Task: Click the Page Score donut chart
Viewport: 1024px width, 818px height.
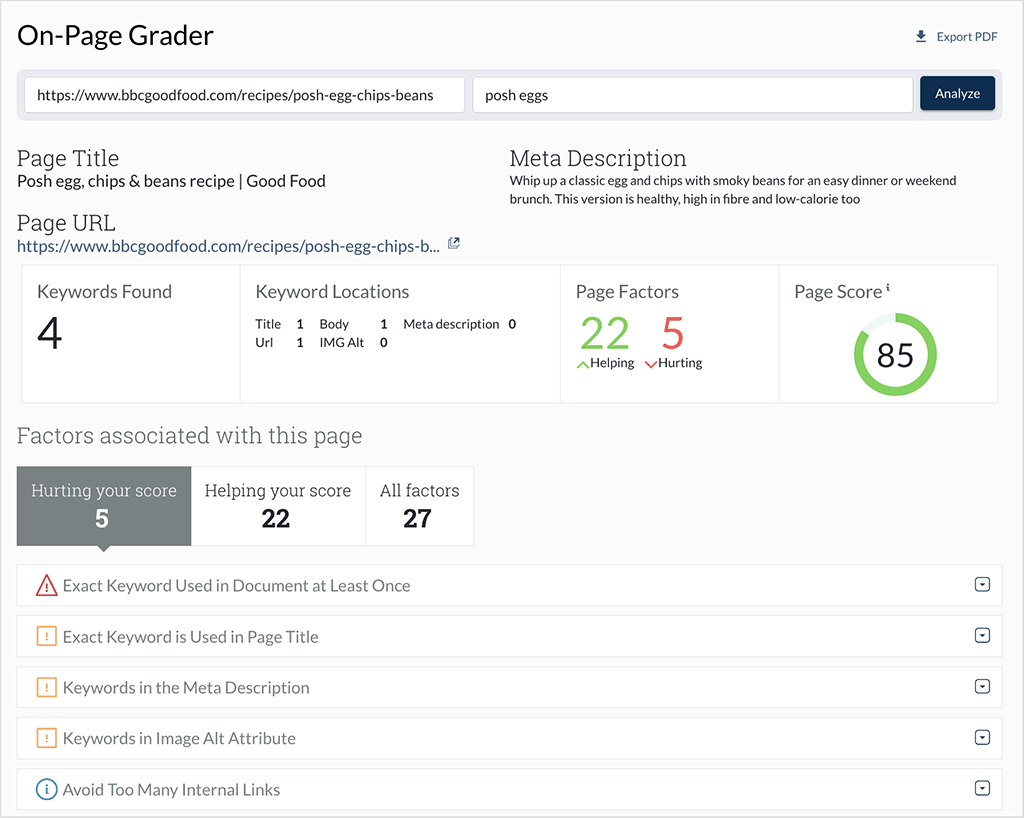Action: pos(895,354)
